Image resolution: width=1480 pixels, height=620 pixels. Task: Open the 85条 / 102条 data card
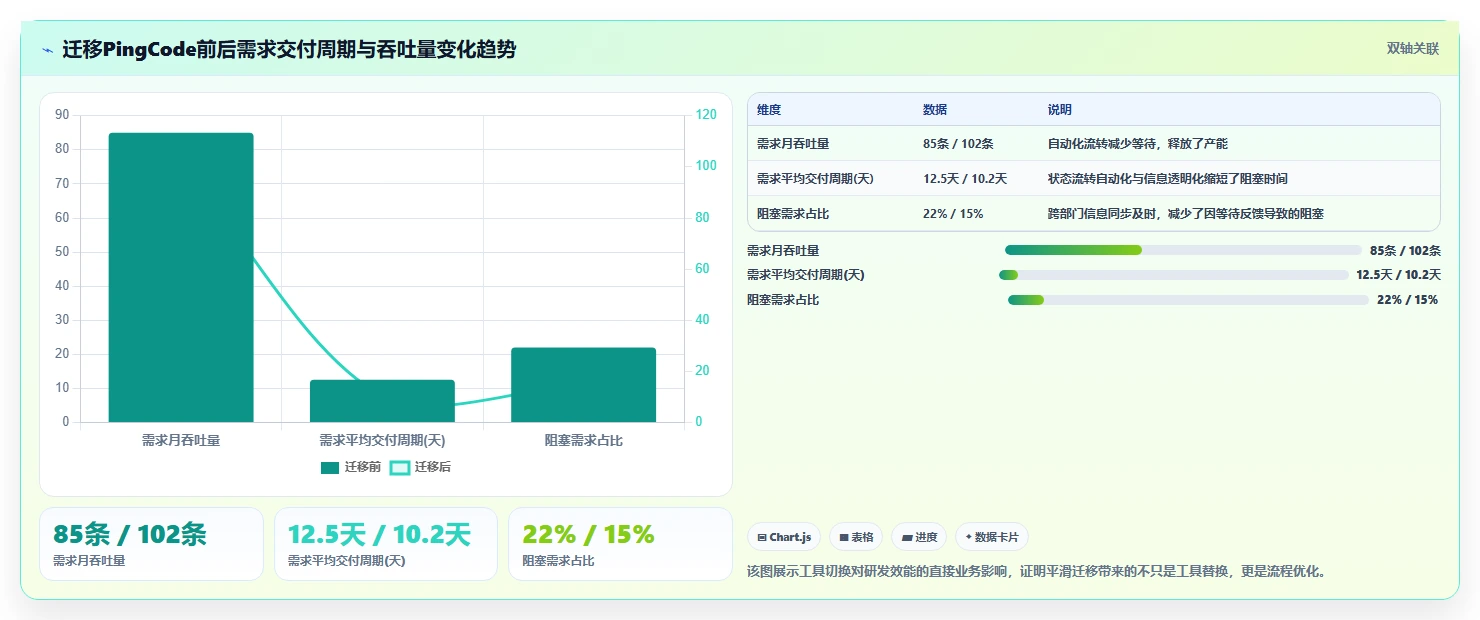[151, 544]
